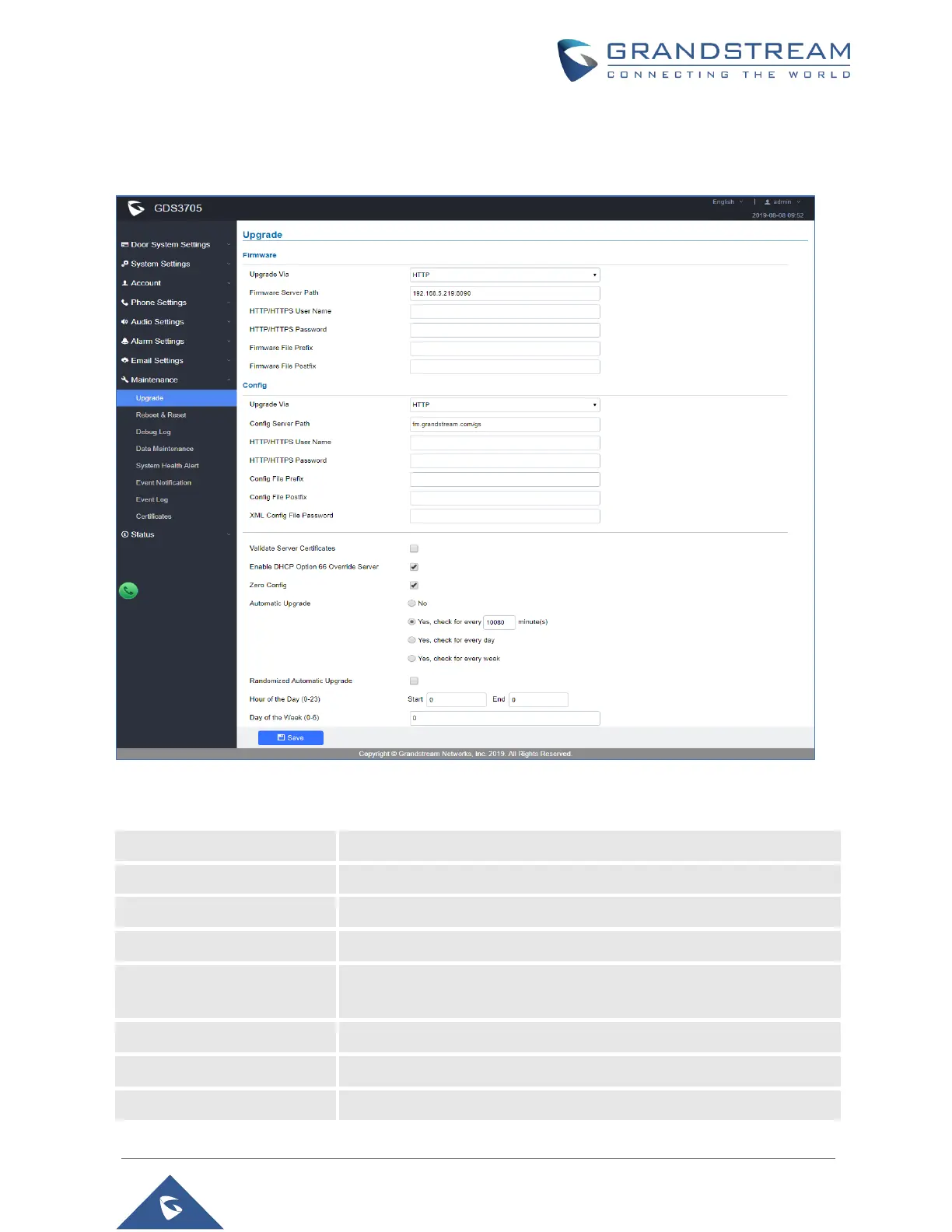Click the Door System Settings icon
Screen dimensions: 952x1232
(x=124, y=244)
